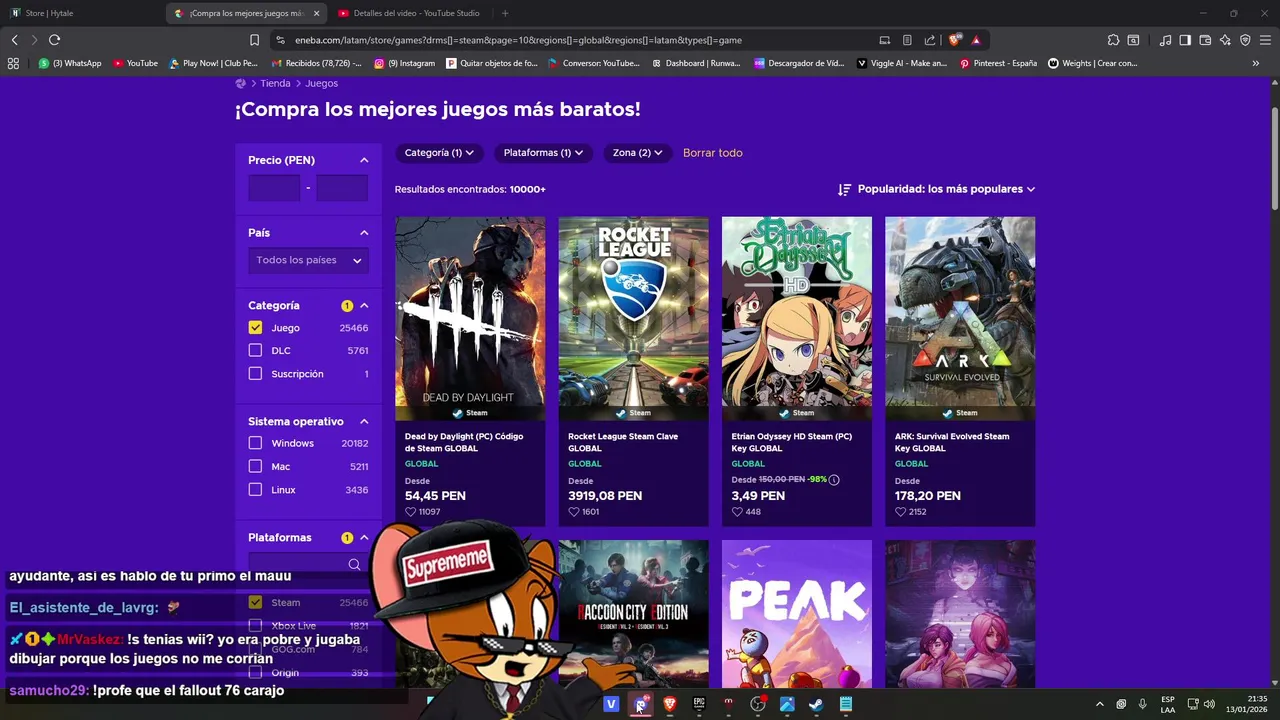
Task: Open the Etrian Odyssey discount info icon
Action: pyautogui.click(x=834, y=480)
